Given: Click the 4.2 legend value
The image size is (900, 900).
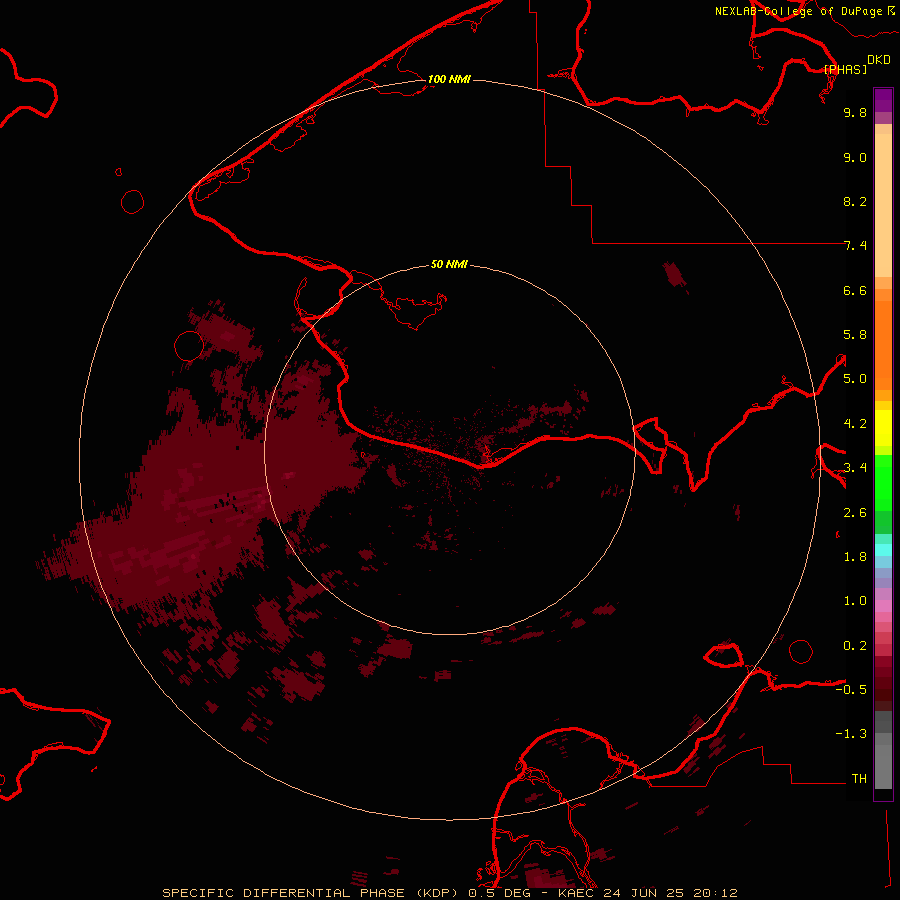Looking at the screenshot, I should pos(855,424).
